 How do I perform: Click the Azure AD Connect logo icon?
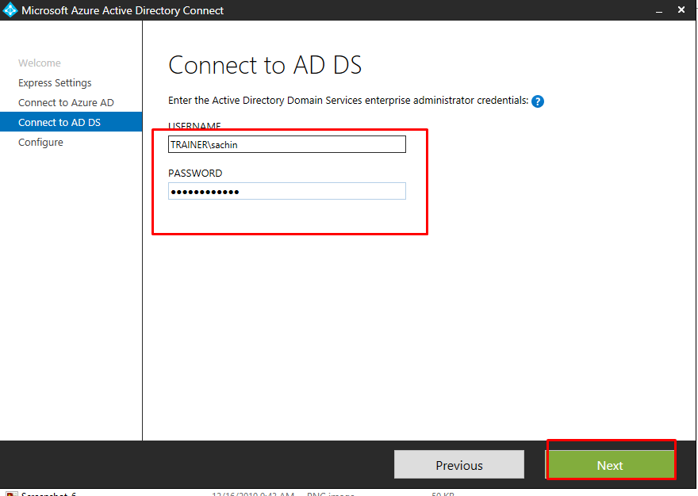[10, 11]
